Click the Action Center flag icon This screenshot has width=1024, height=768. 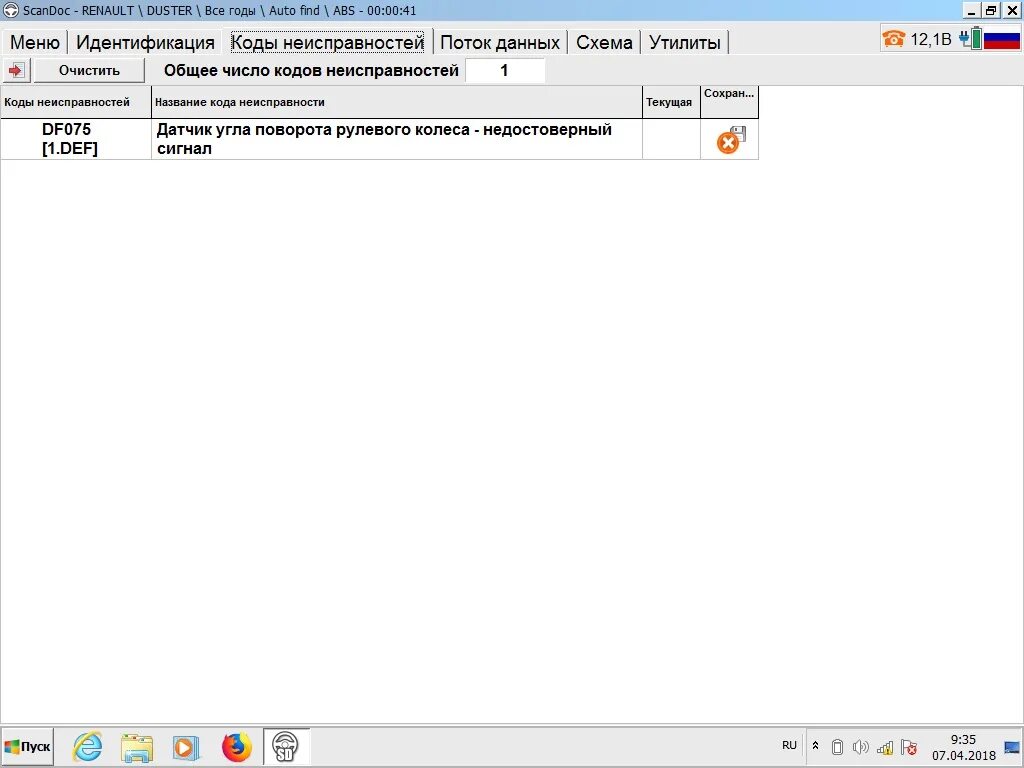tap(908, 746)
